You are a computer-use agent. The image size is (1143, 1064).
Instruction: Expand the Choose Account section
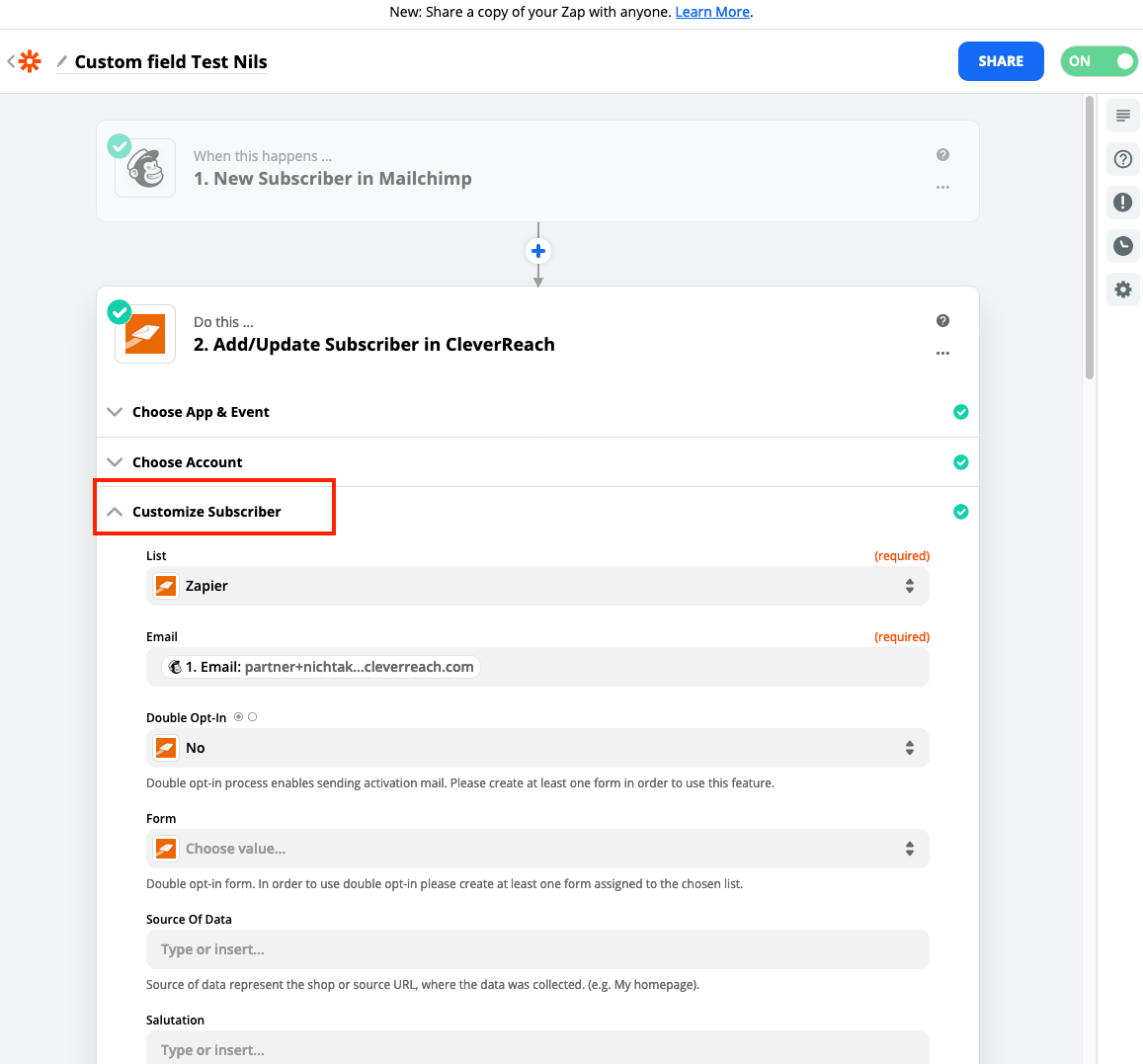[x=188, y=462]
